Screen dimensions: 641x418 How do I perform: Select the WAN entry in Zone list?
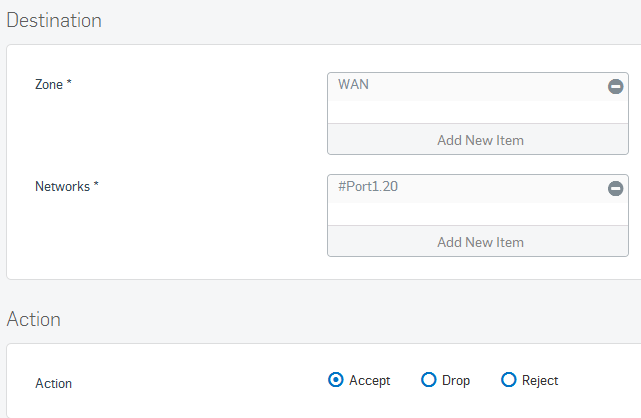(468, 87)
